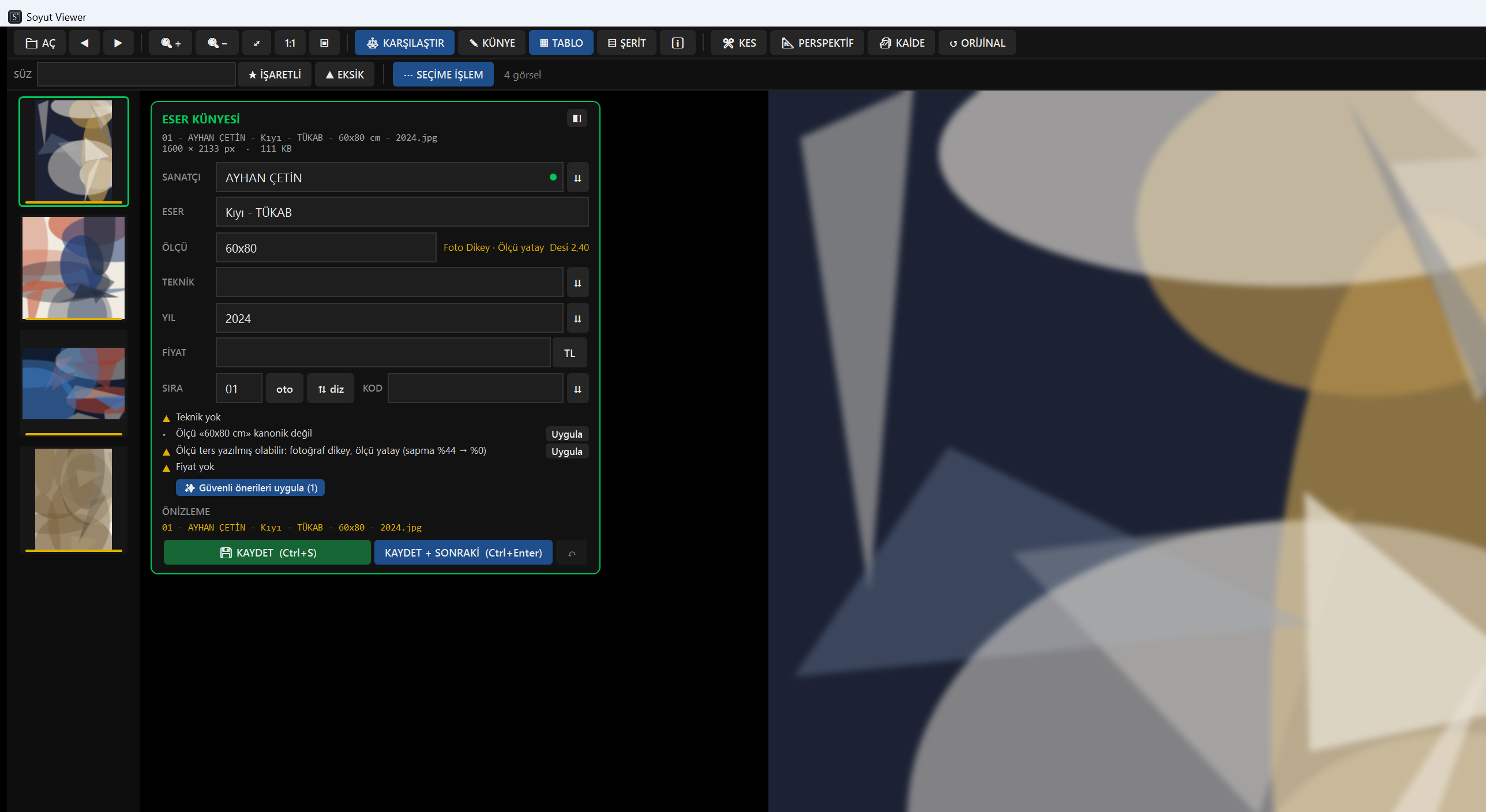The width and height of the screenshot is (1486, 812).
Task: Filter by EKSİK missing items
Action: [345, 74]
